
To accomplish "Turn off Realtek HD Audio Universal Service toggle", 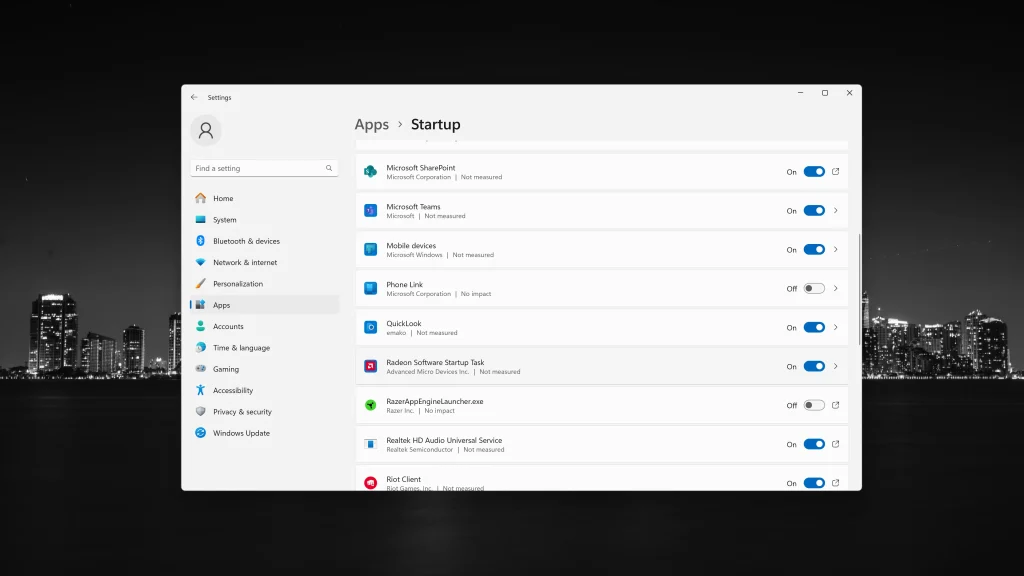I will [814, 444].
